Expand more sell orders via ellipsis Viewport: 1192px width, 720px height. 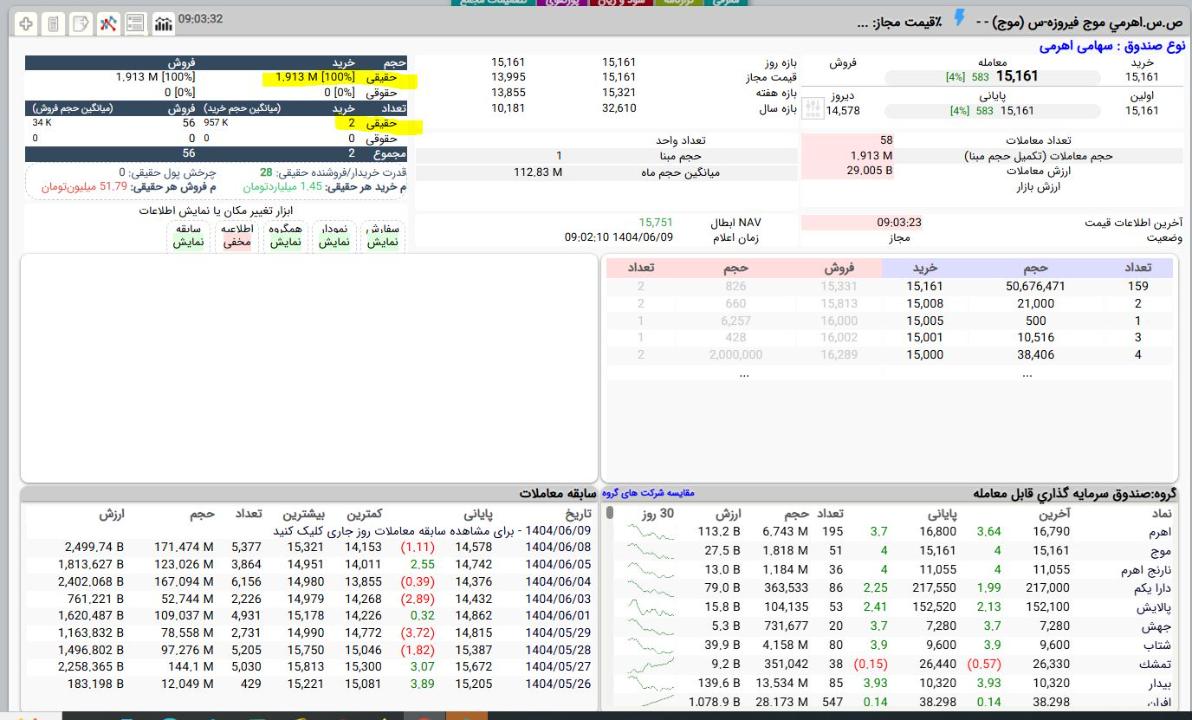(x=742, y=374)
